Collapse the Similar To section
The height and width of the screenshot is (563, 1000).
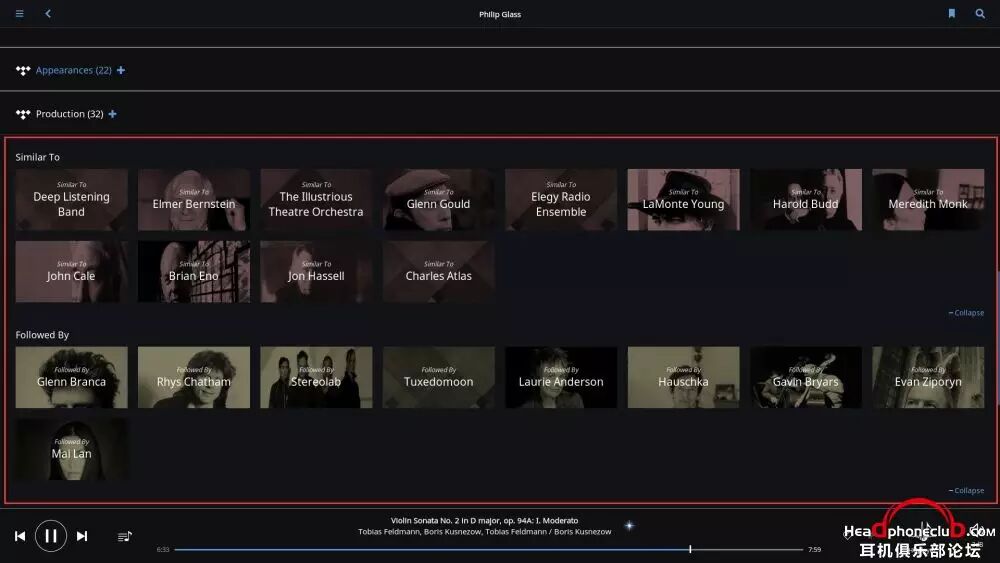(x=966, y=313)
